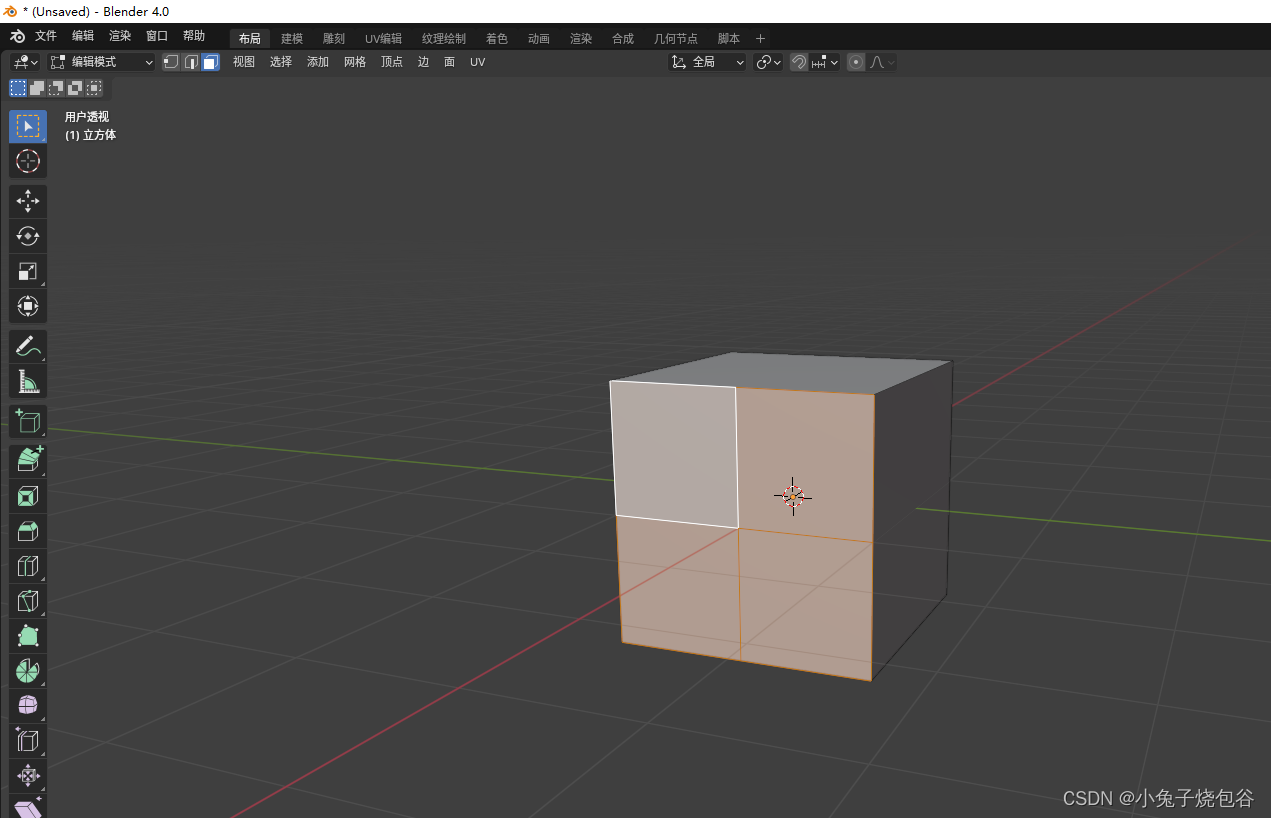Viewport: 1271px width, 818px height.
Task: Open the proportional falloff dropdown
Action: [x=881, y=62]
